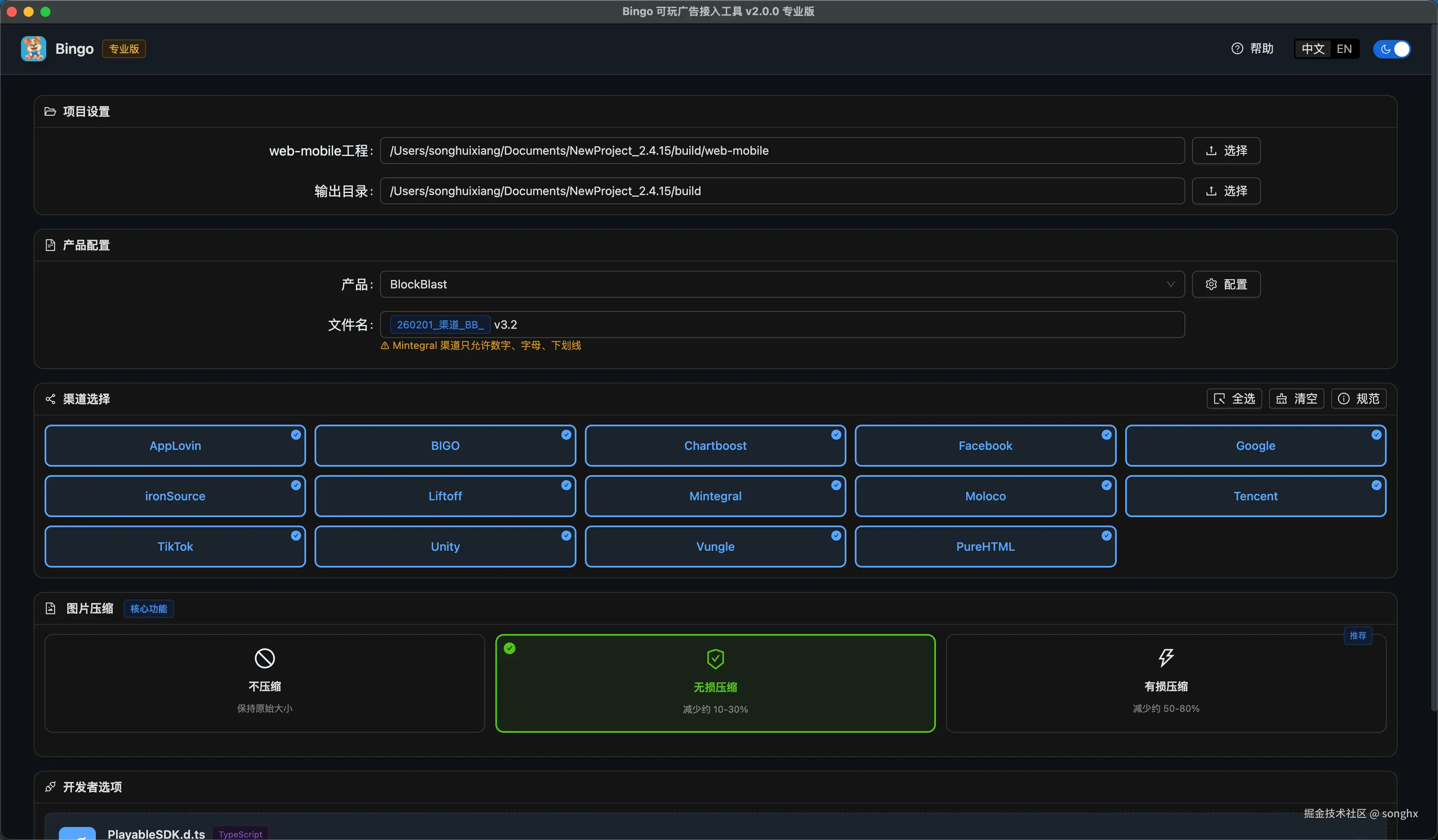The height and width of the screenshot is (840, 1438).
Task: Toggle the TikTok channel
Action: click(175, 546)
